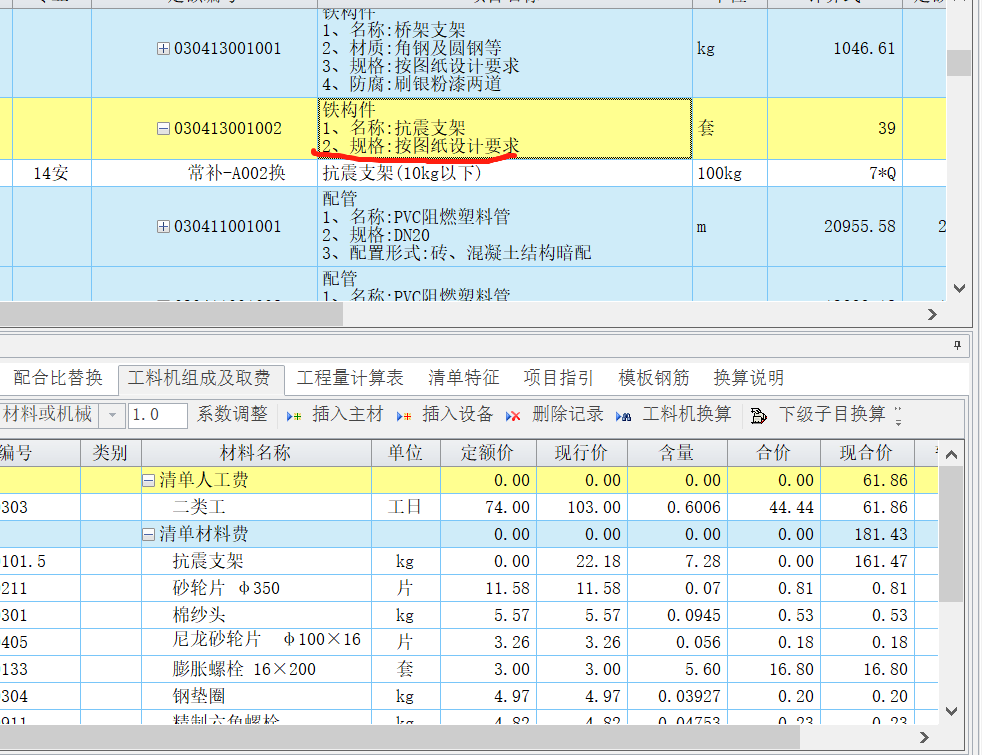Open toolbar overflow chevron after 下级子目换算
Viewport: 982px width, 755px height.
pyautogui.click(x=899, y=416)
